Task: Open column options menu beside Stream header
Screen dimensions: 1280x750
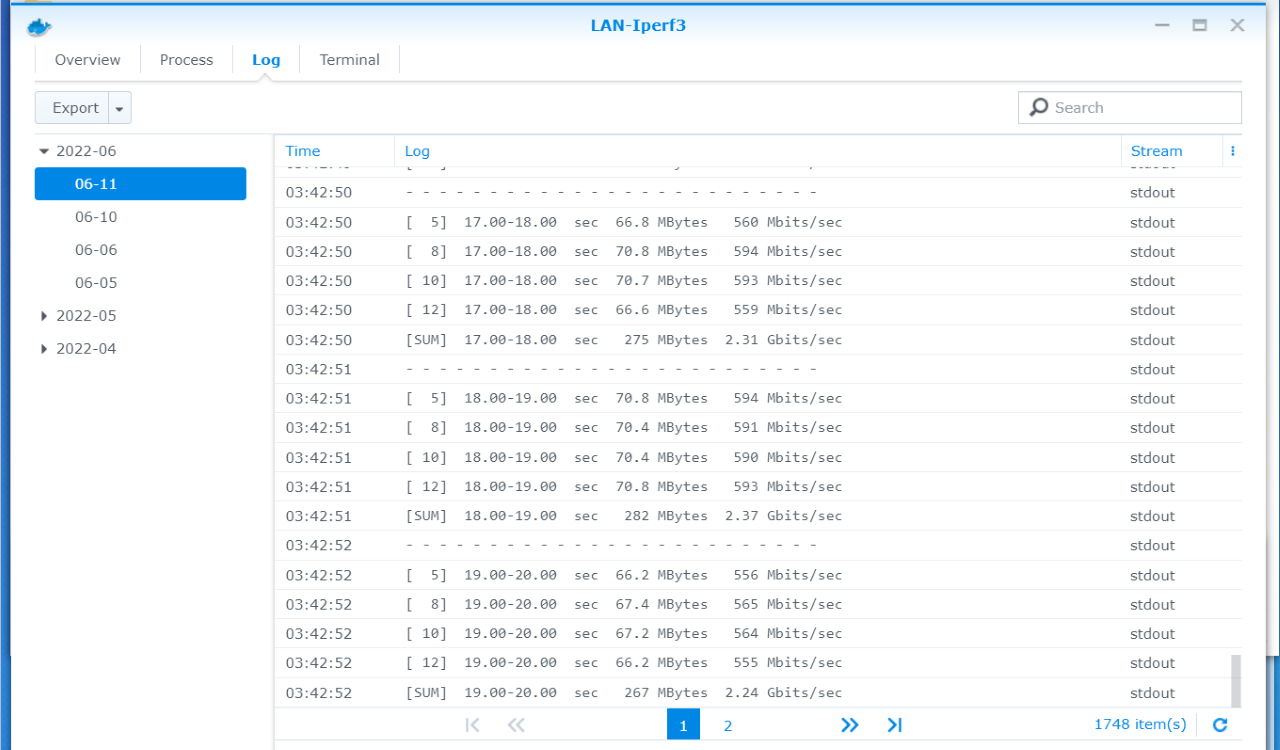Action: [1232, 151]
